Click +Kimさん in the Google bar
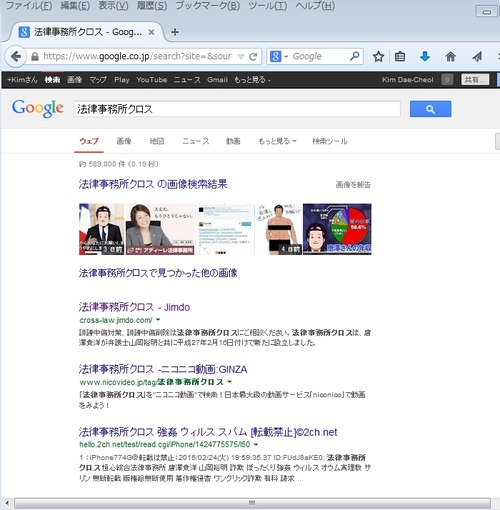The height and width of the screenshot is (510, 500). click(22, 80)
